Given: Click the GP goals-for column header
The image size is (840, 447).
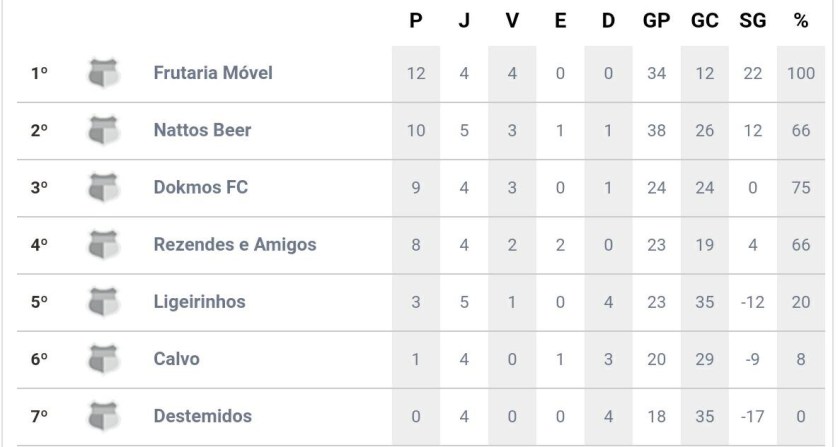Looking at the screenshot, I should click(x=656, y=19).
